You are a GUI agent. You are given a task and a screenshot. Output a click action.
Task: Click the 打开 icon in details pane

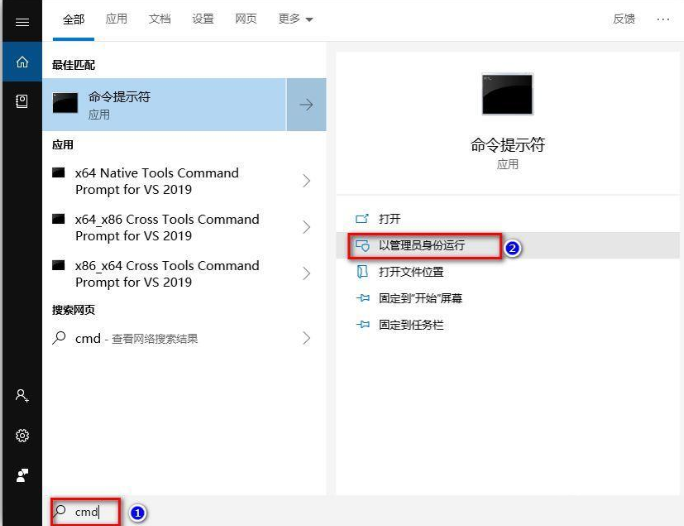pos(362,219)
